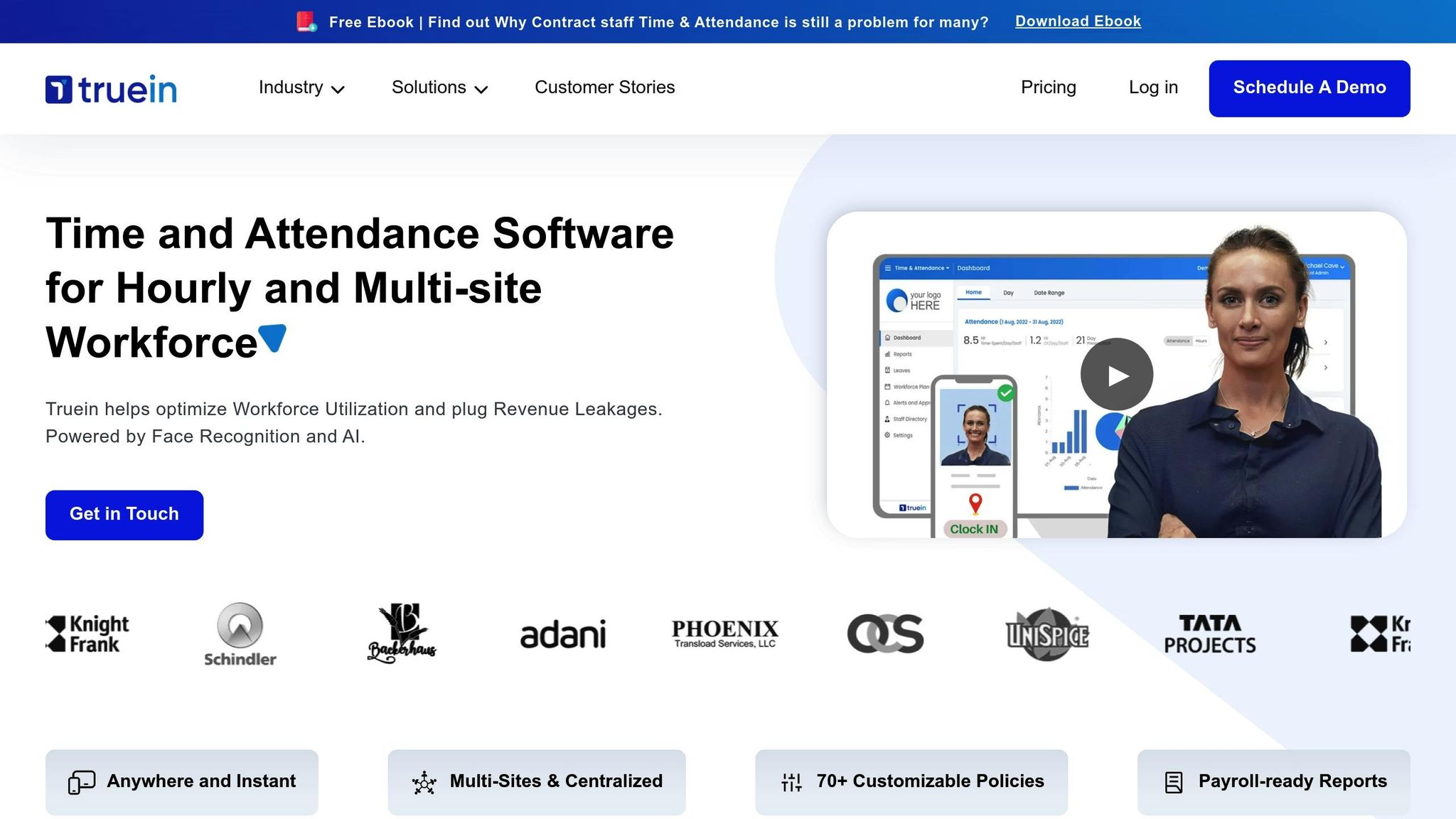The image size is (1456, 819).
Task: Open the Staff Directory icon
Action: pyautogui.click(x=887, y=419)
